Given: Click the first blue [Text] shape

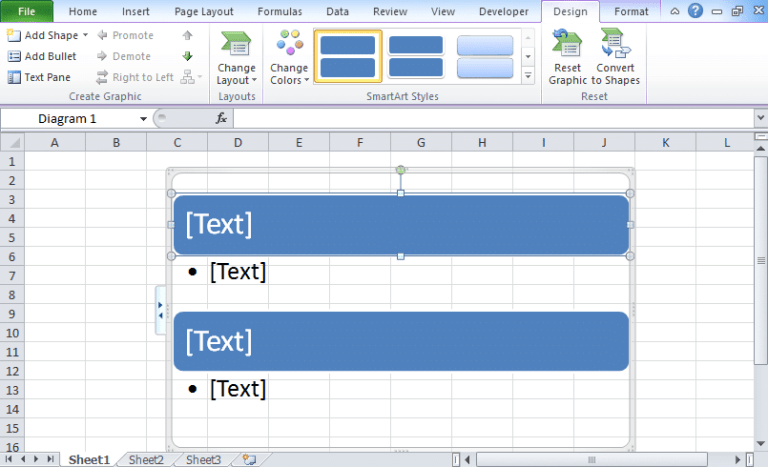Looking at the screenshot, I should (x=401, y=225).
